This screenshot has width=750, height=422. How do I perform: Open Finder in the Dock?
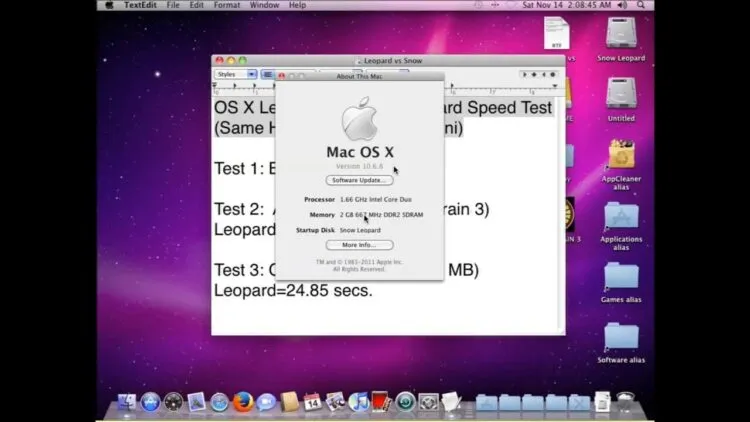tap(127, 402)
